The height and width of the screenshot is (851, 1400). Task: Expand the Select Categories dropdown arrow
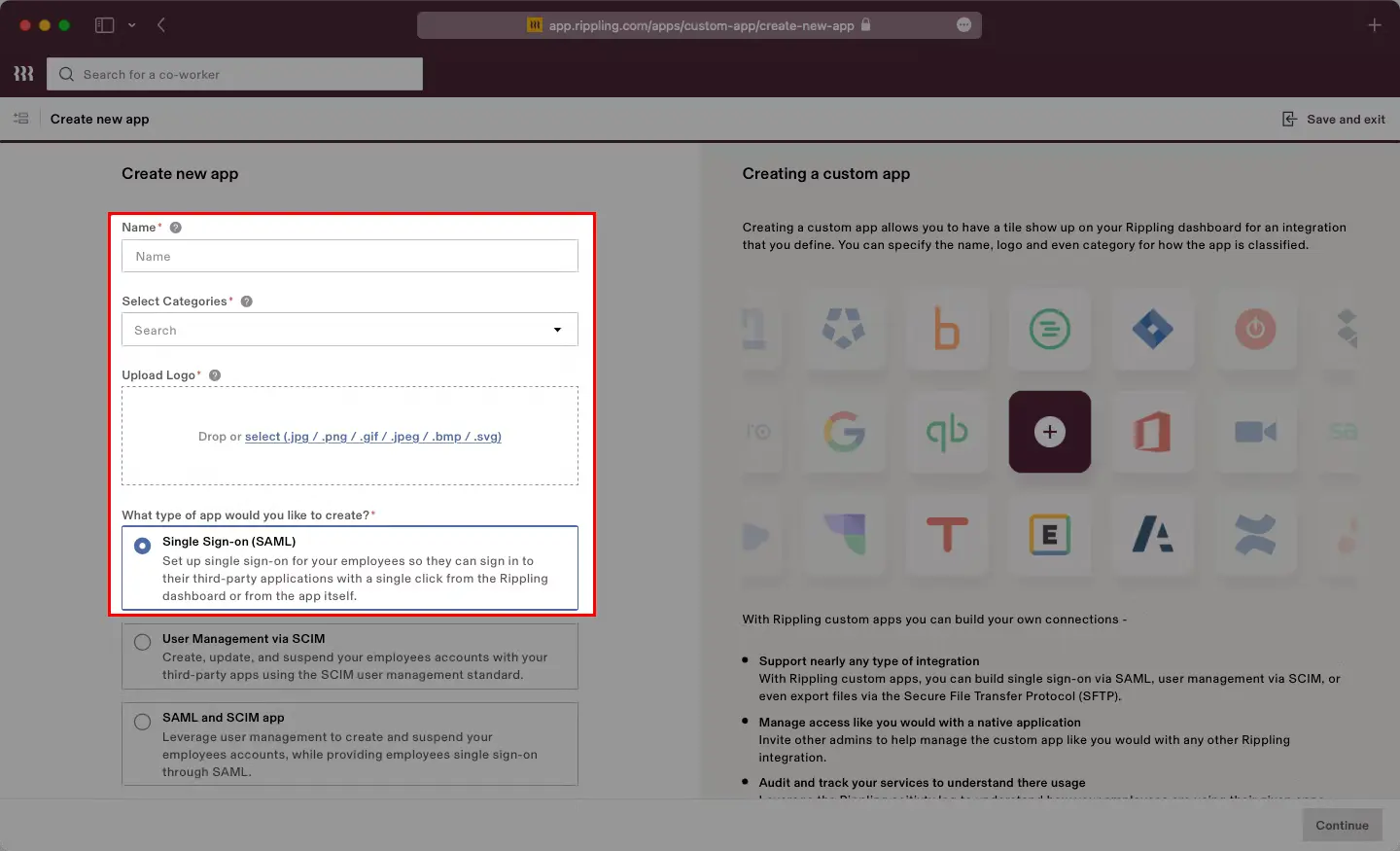pos(557,330)
